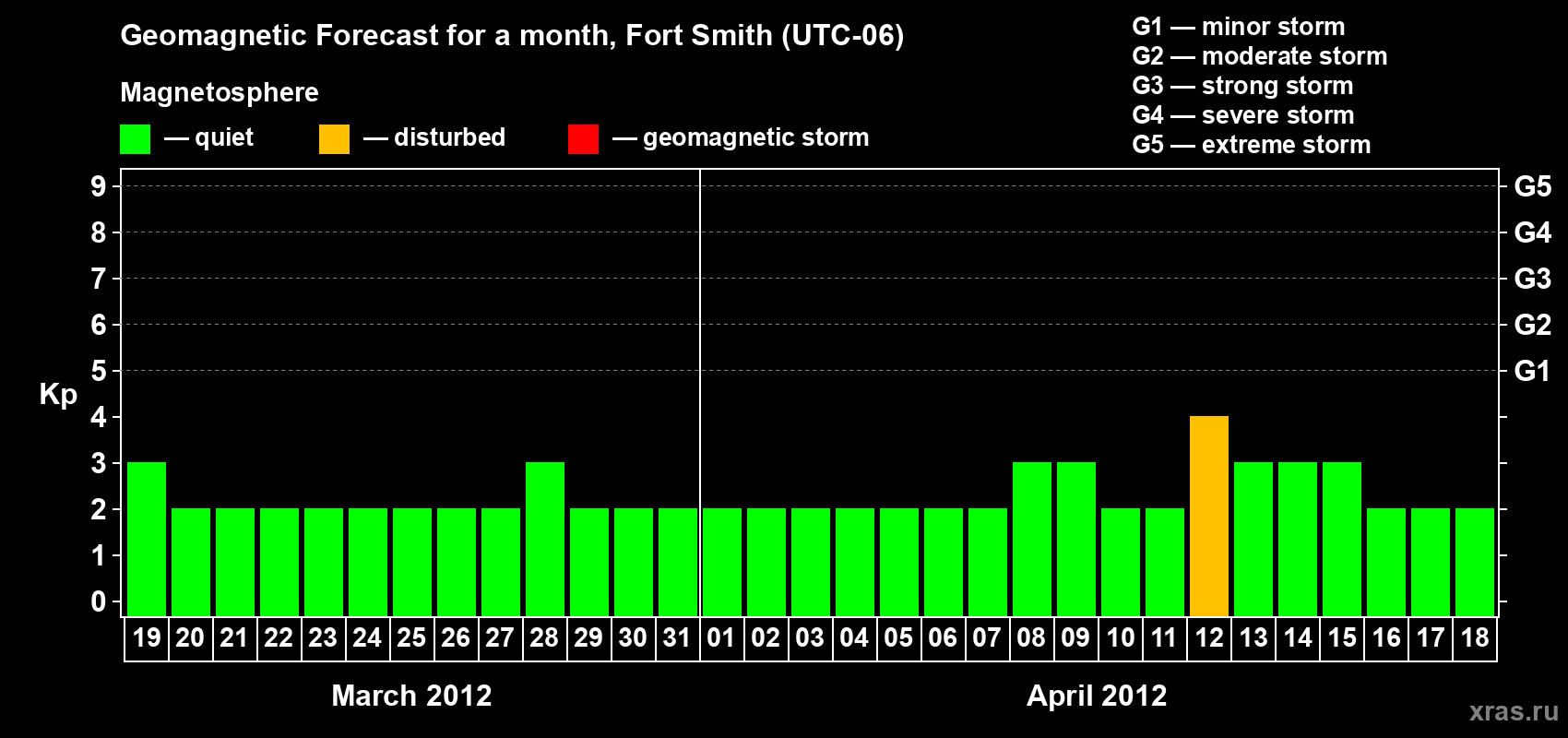This screenshot has width=1568, height=738.
Task: Click the '— quiet' legend label
Action: (x=208, y=138)
